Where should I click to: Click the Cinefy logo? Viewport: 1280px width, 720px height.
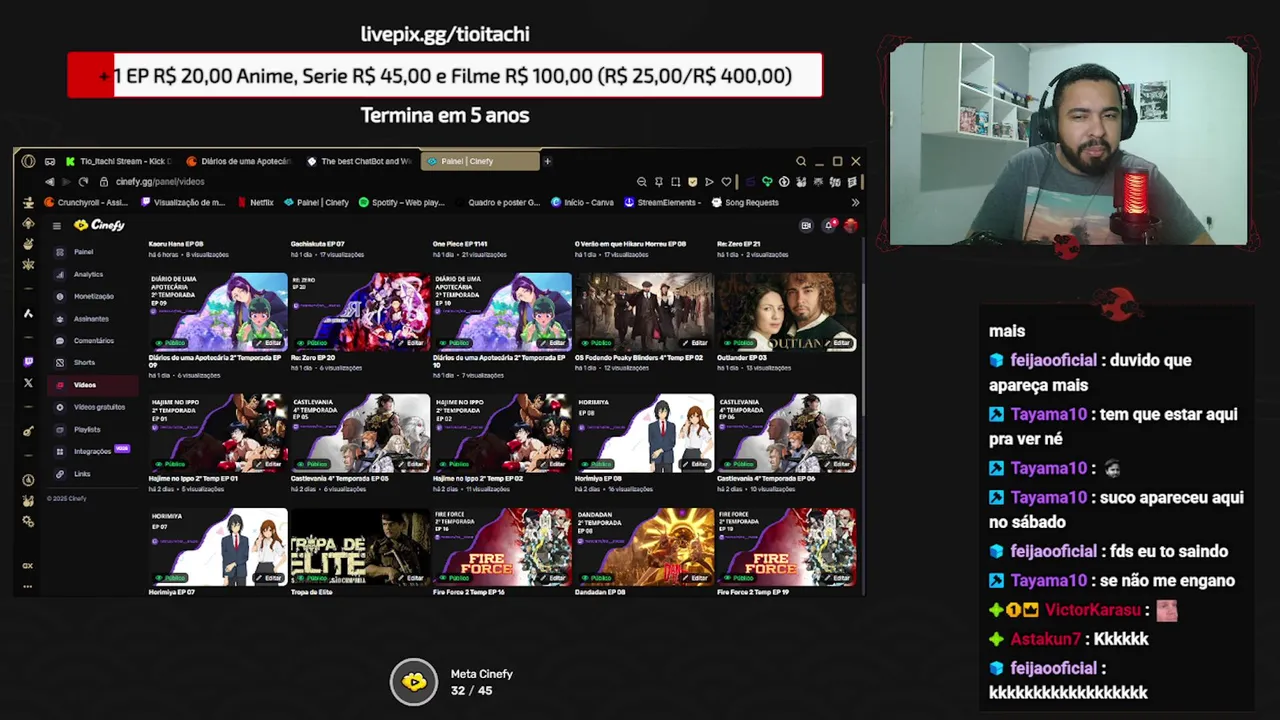[x=99, y=226]
